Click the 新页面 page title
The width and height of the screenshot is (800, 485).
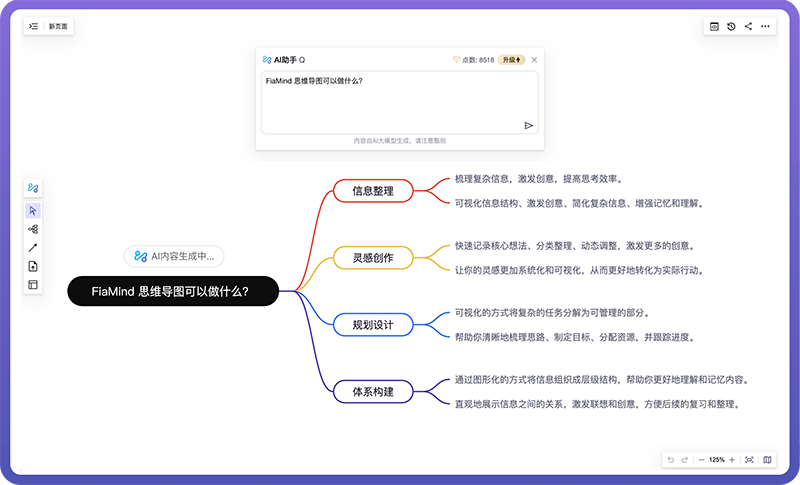(58, 27)
